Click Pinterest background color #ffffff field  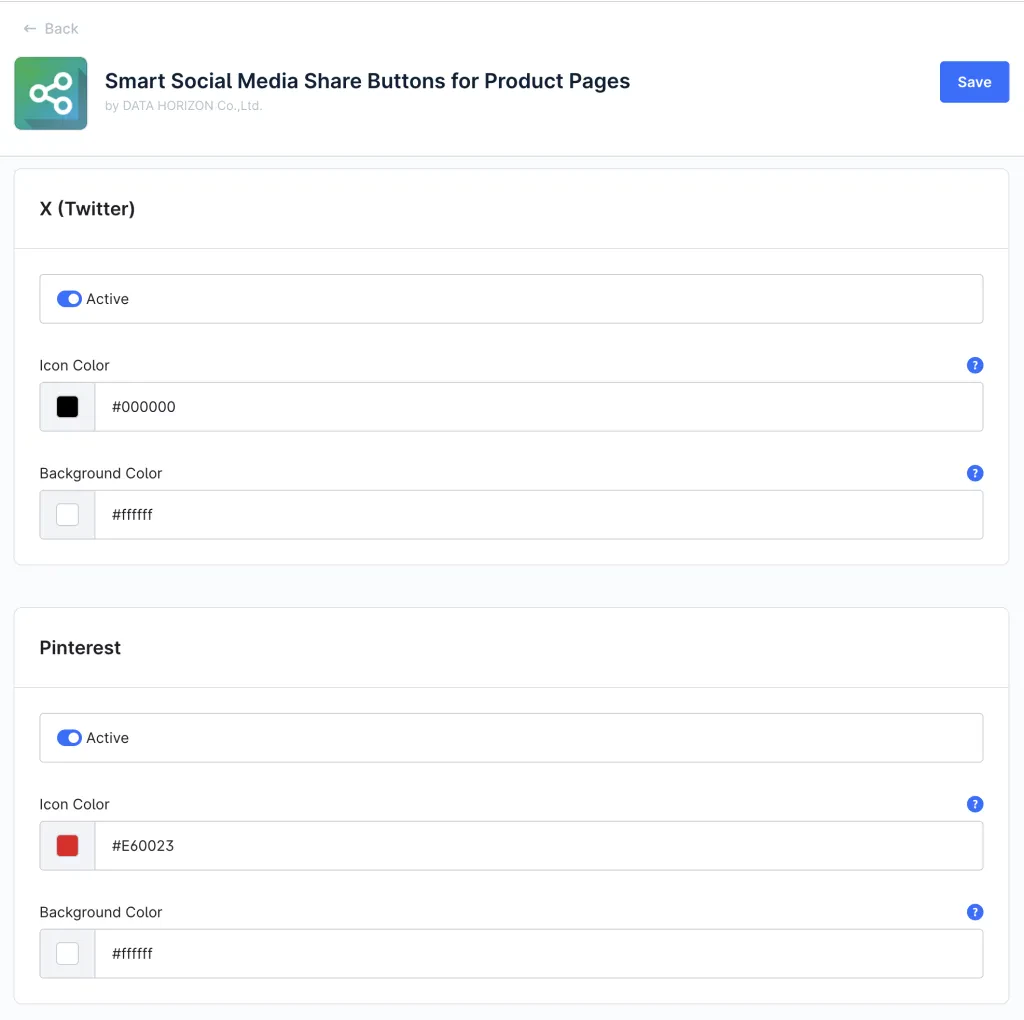pyautogui.click(x=538, y=954)
